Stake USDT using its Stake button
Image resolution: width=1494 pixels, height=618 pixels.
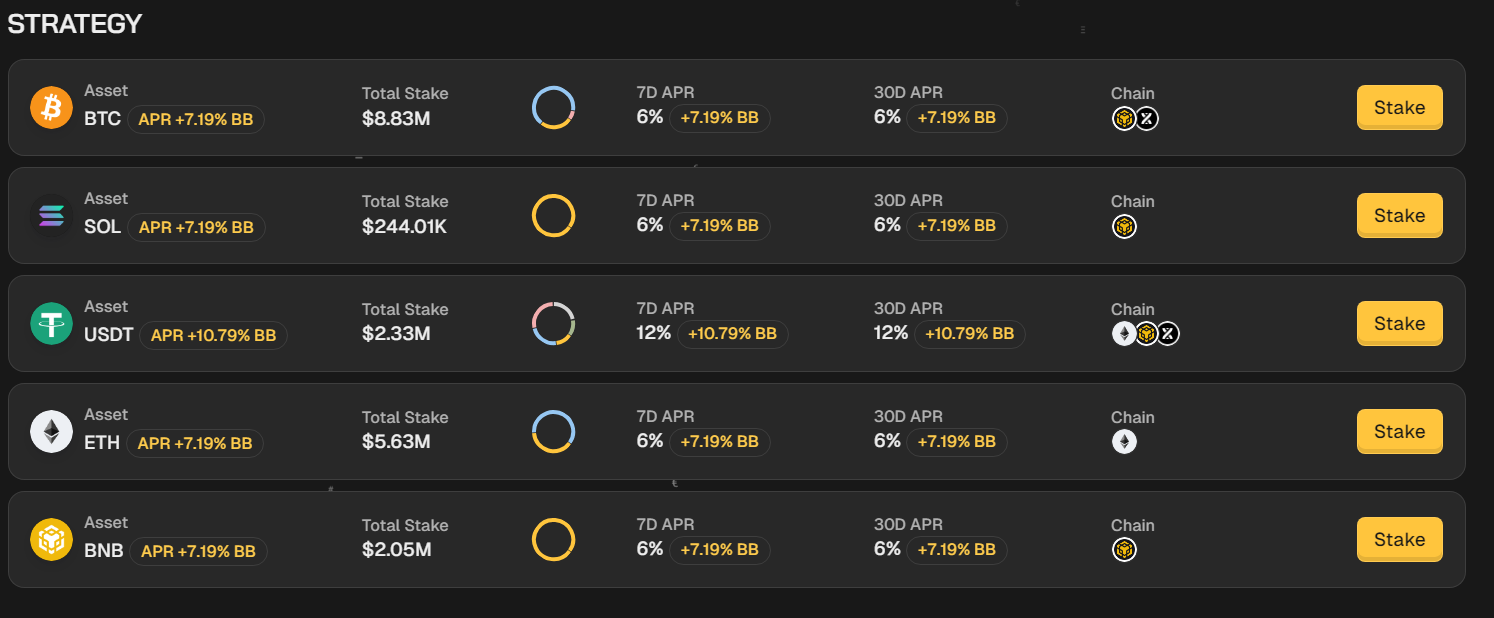1399,323
